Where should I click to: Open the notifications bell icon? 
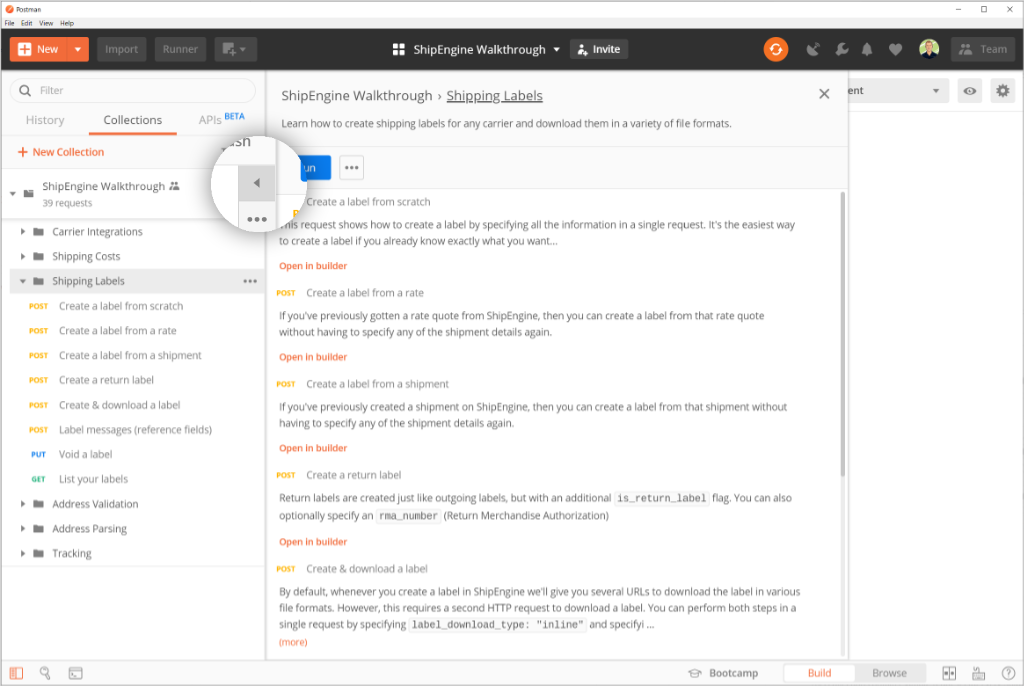tap(867, 49)
